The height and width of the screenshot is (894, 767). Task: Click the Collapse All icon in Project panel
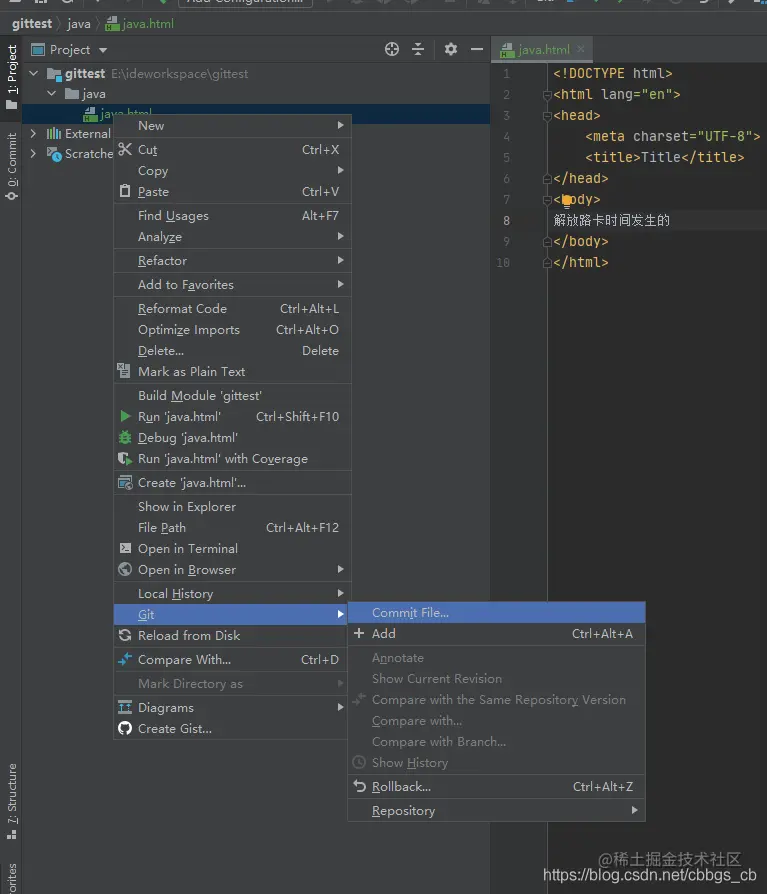click(x=418, y=50)
